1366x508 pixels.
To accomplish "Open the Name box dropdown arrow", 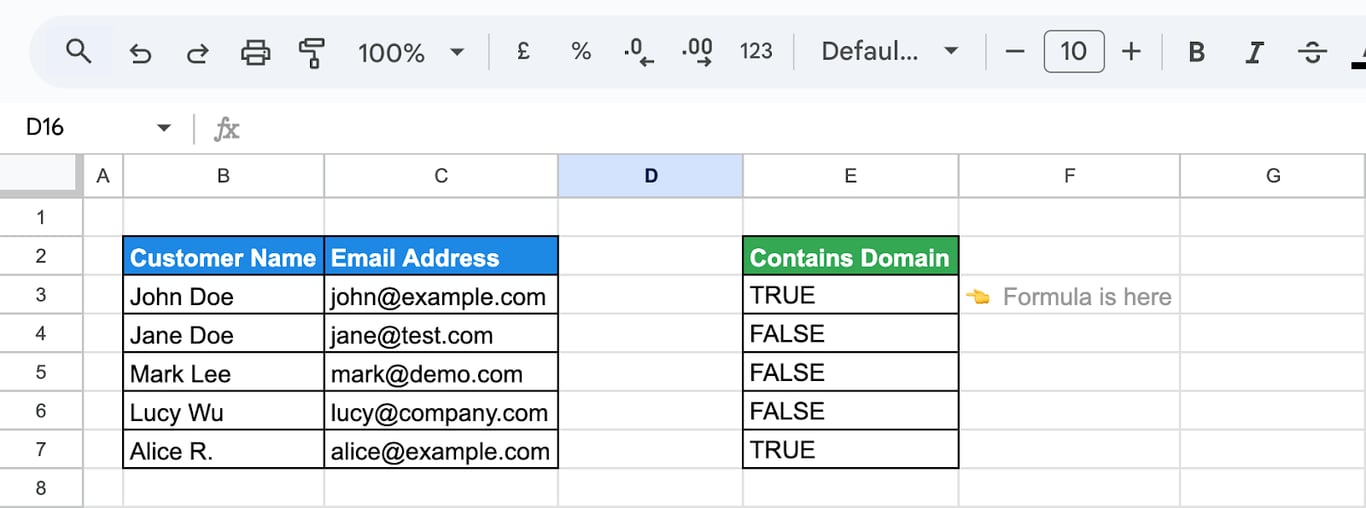I will coord(164,128).
